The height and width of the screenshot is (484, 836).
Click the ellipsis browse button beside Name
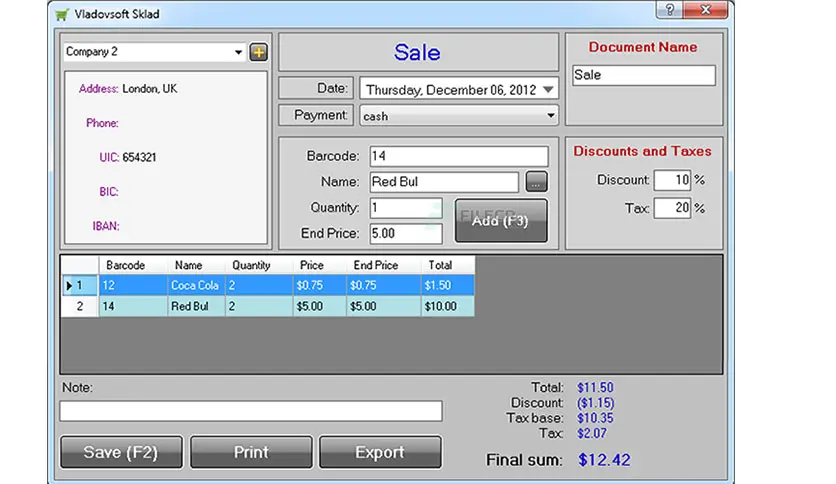(x=537, y=182)
